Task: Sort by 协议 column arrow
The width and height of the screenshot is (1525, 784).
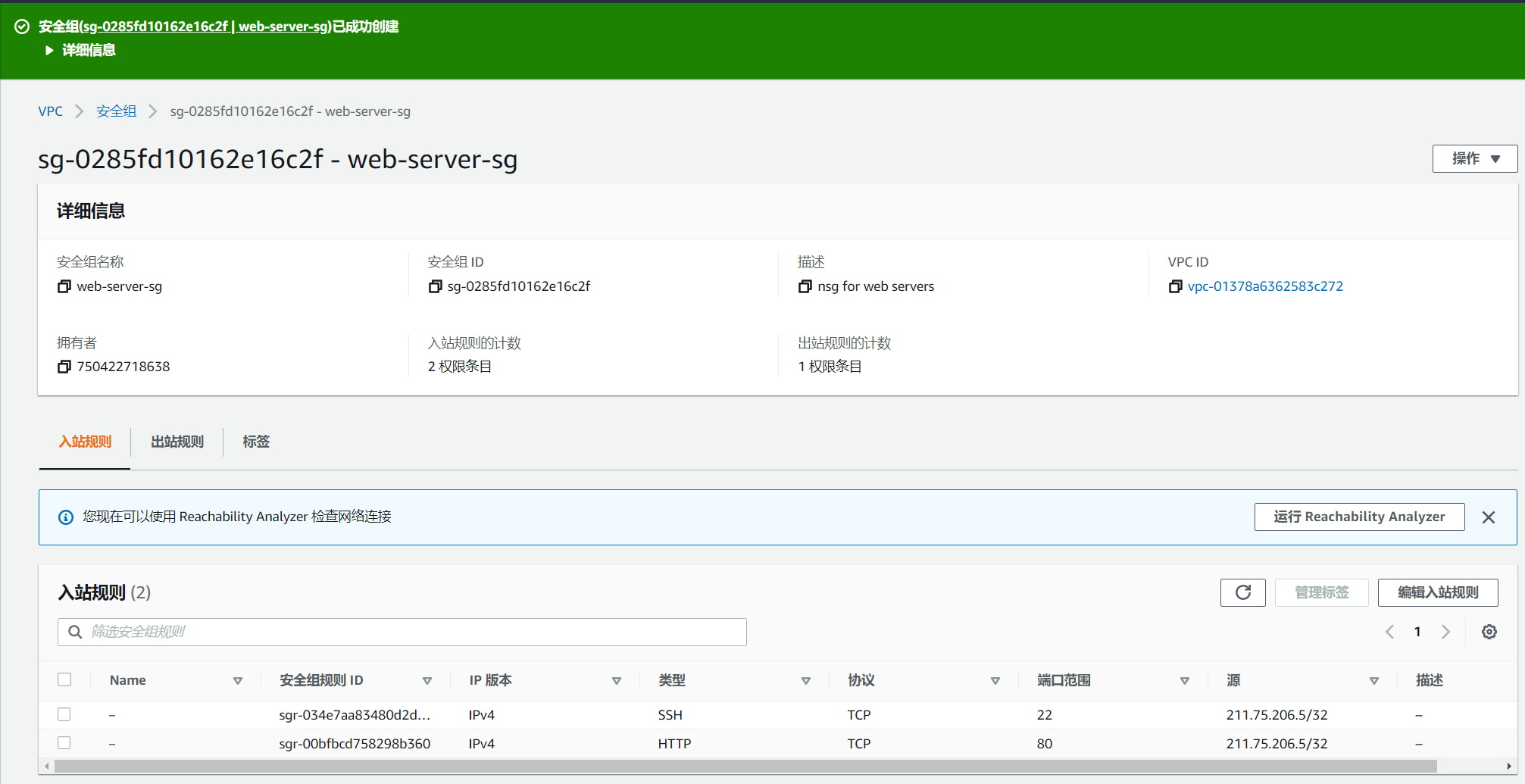Action: coord(995,681)
